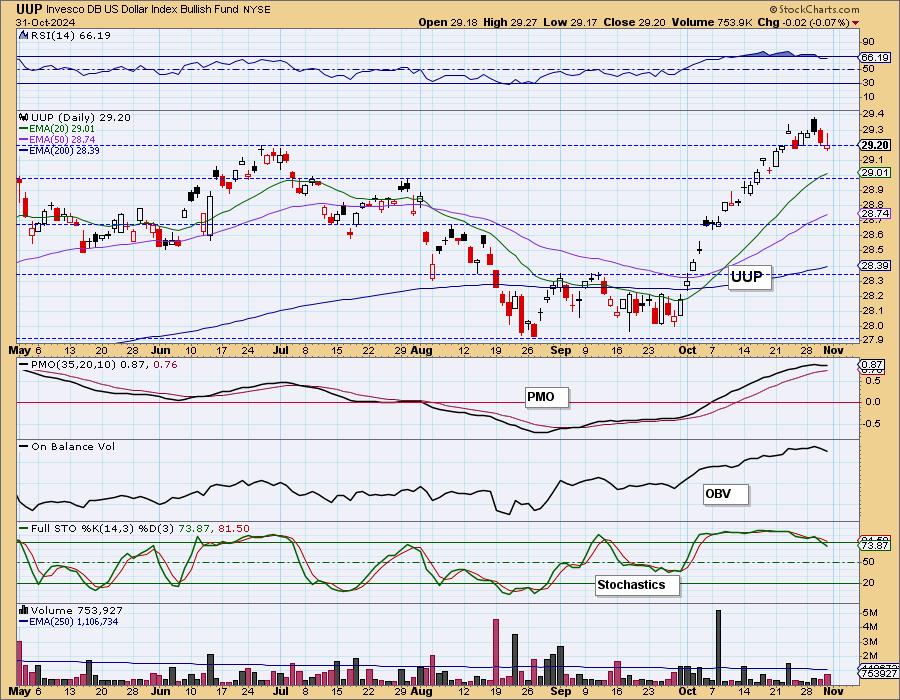The image size is (900, 700).
Task: Click the Sep label on the bottom time axis
Action: pos(561,691)
